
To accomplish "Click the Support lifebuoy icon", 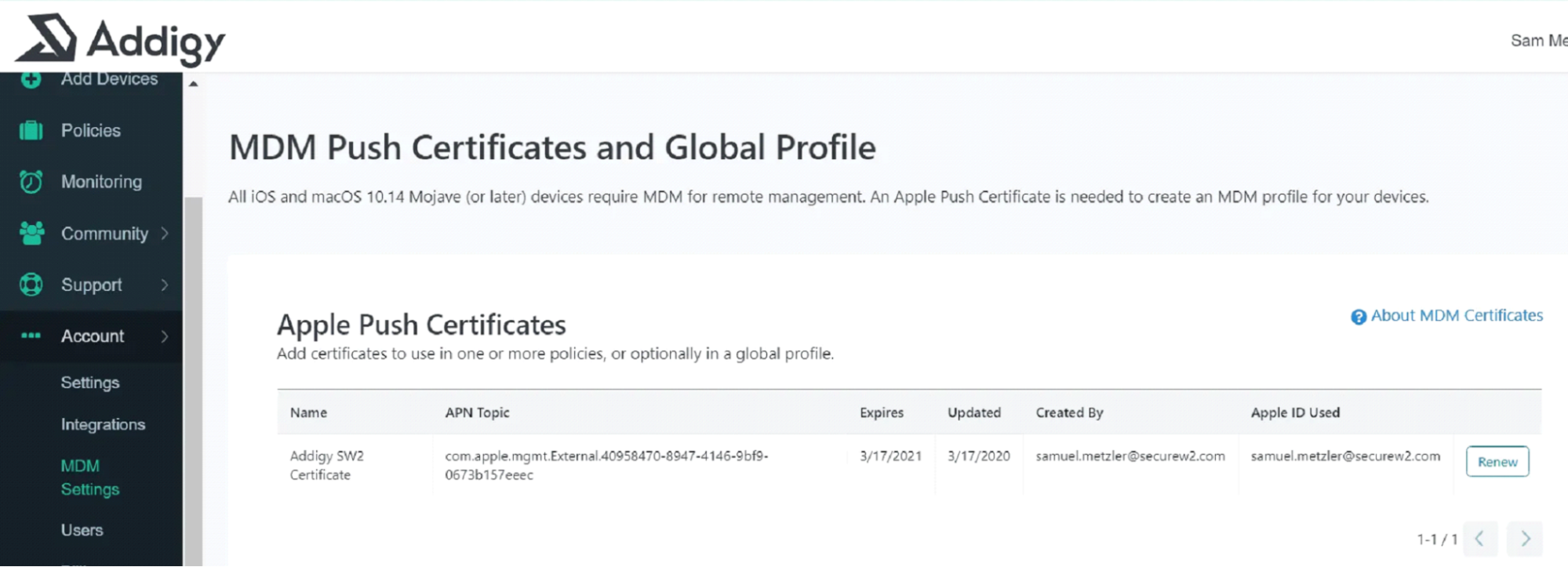I will pos(31,285).
